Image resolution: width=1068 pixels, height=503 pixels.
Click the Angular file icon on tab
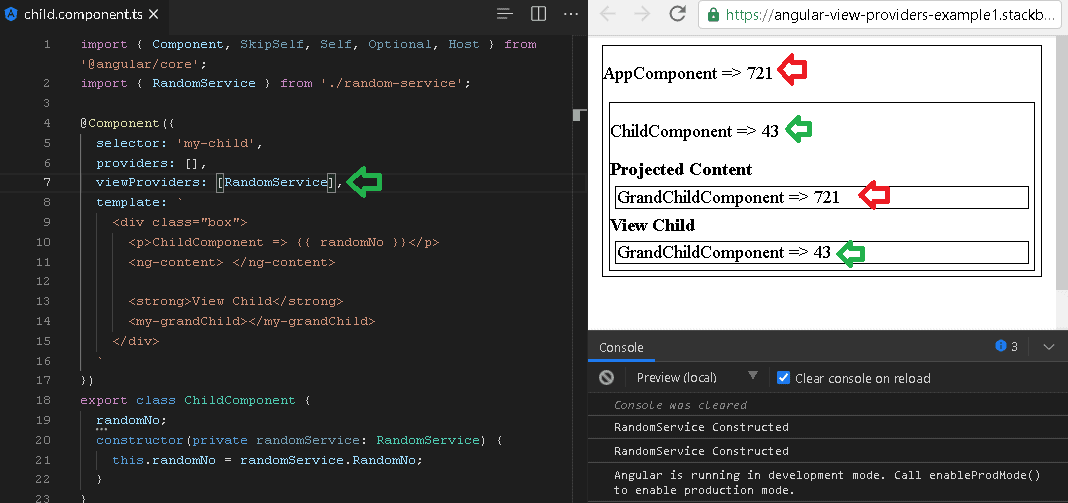(11, 14)
